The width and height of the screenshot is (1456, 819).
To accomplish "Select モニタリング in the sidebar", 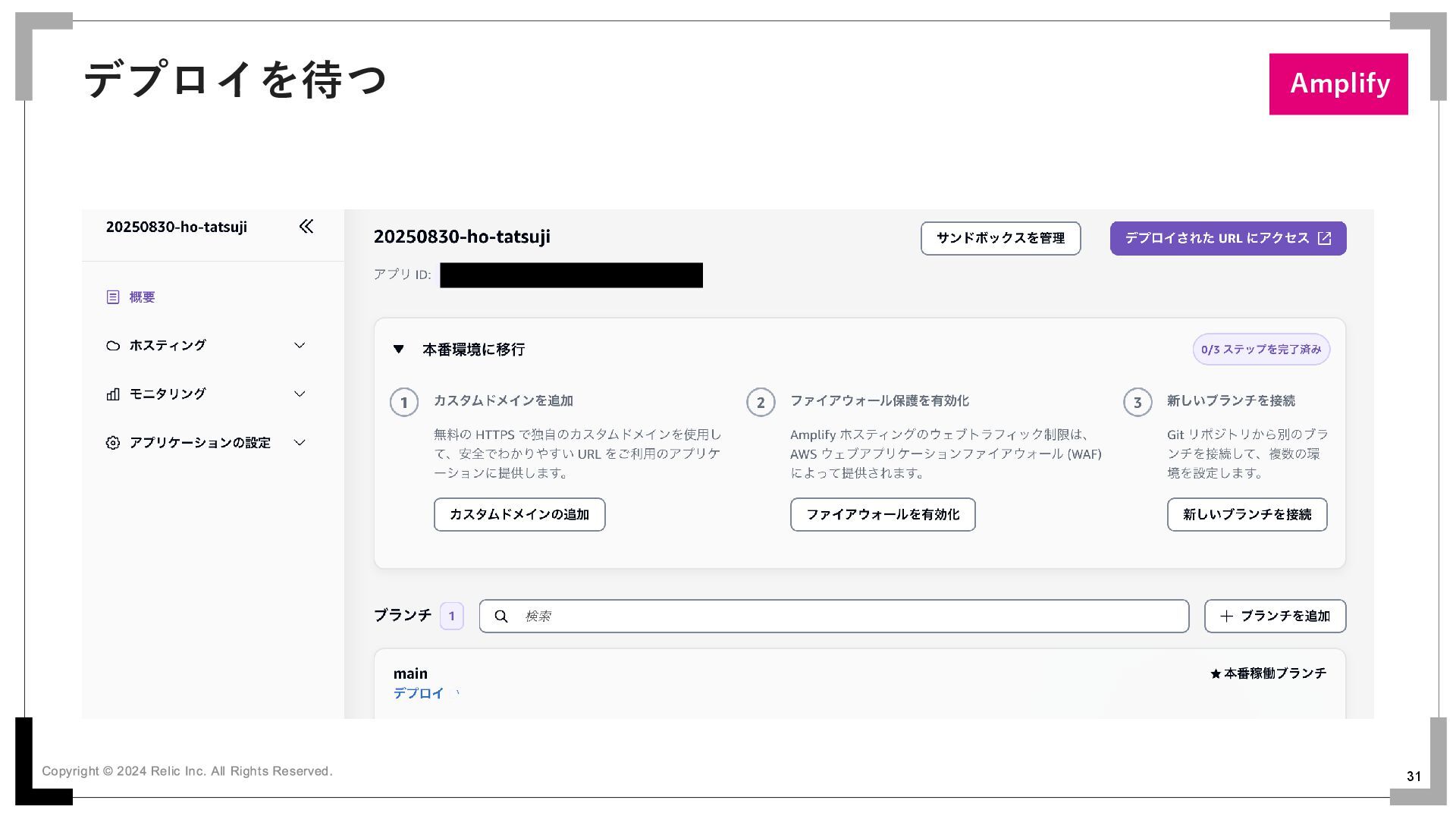I will tap(168, 394).
